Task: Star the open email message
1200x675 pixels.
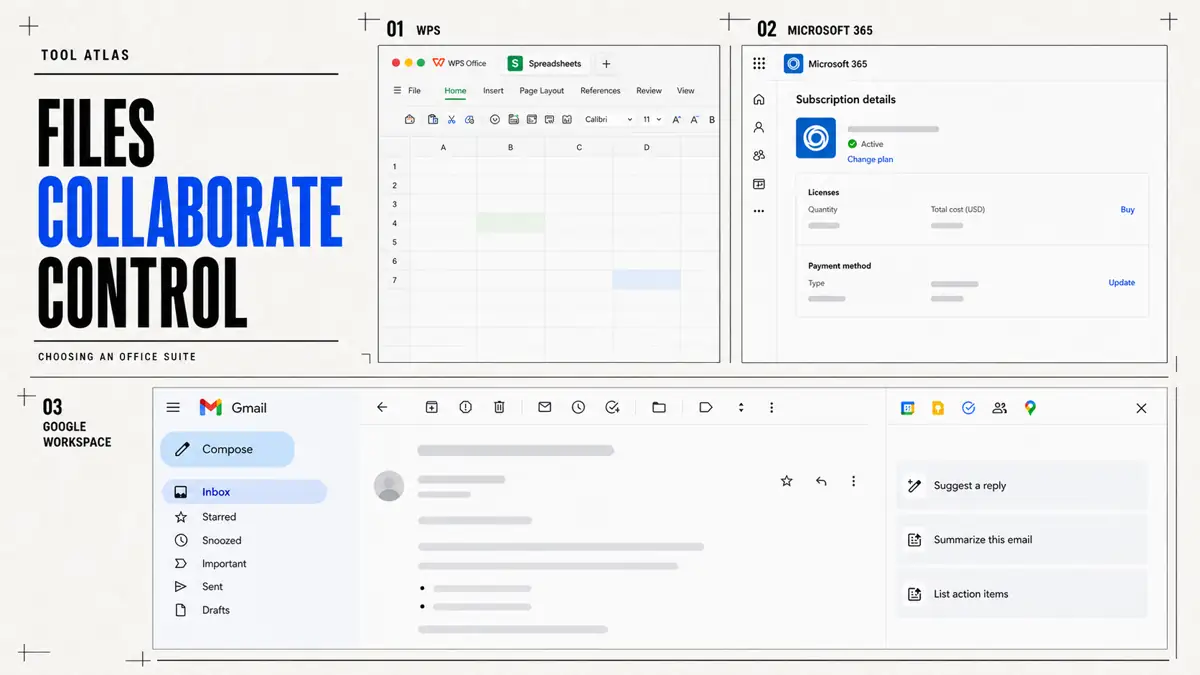Action: point(786,481)
